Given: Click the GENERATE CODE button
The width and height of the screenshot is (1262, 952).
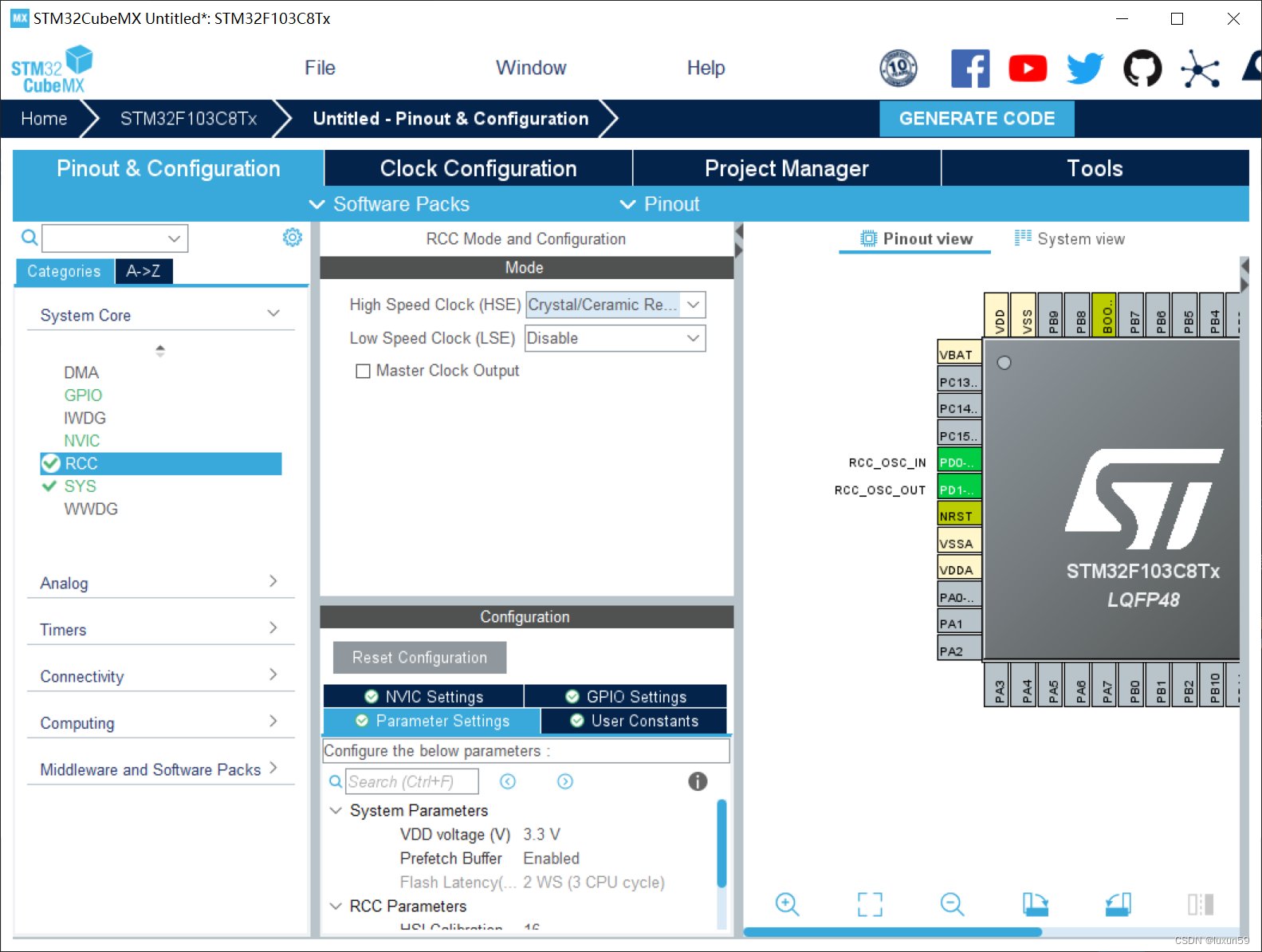Looking at the screenshot, I should tap(977, 118).
